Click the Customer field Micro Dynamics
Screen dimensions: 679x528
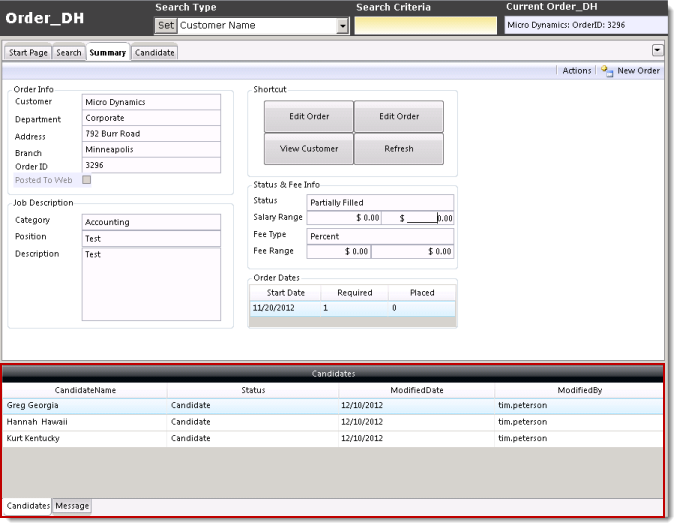point(151,102)
